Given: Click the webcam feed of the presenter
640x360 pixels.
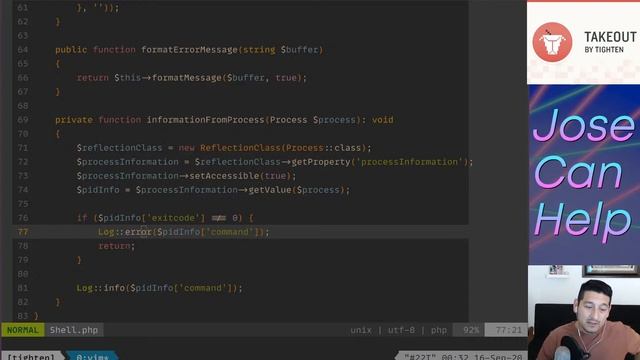Looking at the screenshot, I should click(x=584, y=313).
